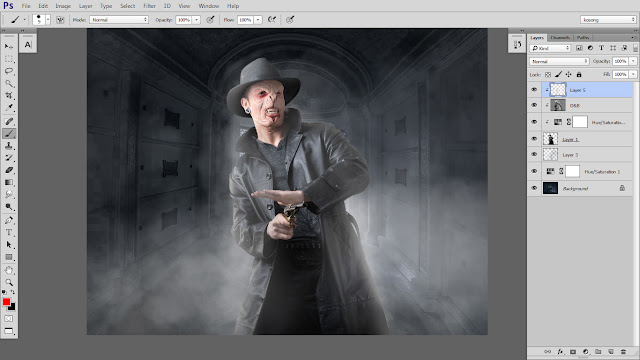This screenshot has height=360, width=640.
Task: Expand the layer blend mode dropdown
Action: [559, 61]
